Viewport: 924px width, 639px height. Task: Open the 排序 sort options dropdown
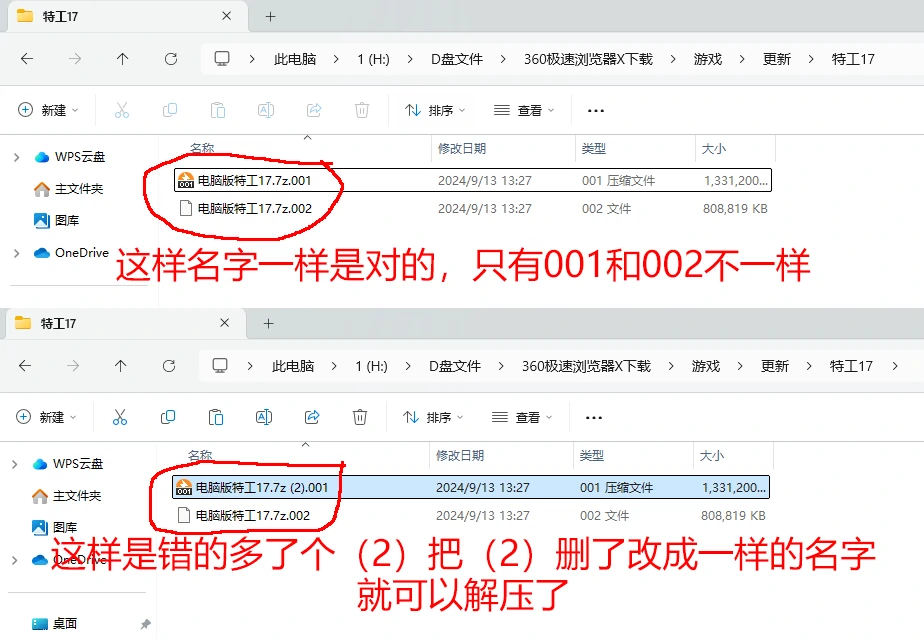[x=434, y=110]
